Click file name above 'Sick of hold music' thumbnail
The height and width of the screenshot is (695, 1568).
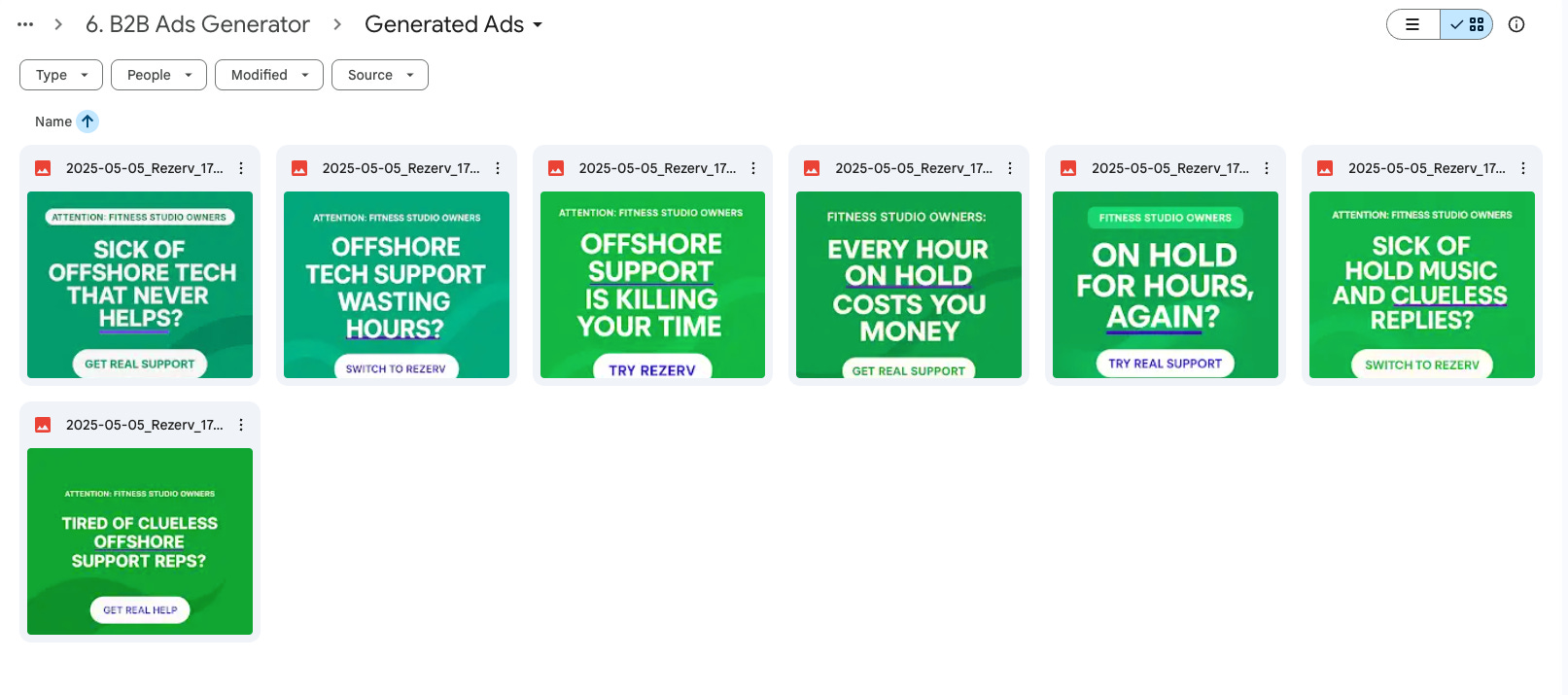pyautogui.click(x=1427, y=168)
